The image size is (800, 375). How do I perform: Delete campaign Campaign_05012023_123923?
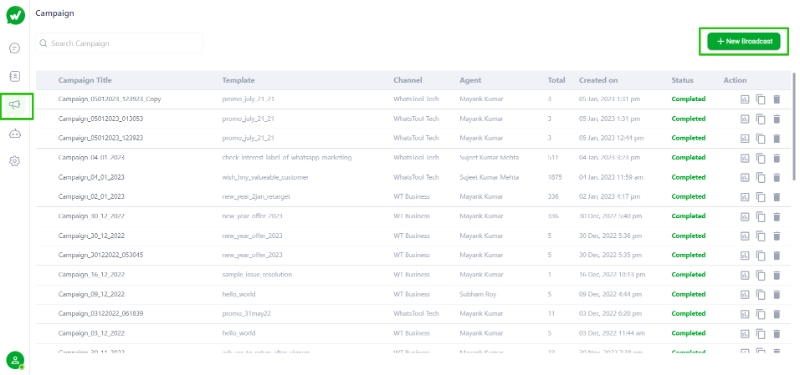777,138
